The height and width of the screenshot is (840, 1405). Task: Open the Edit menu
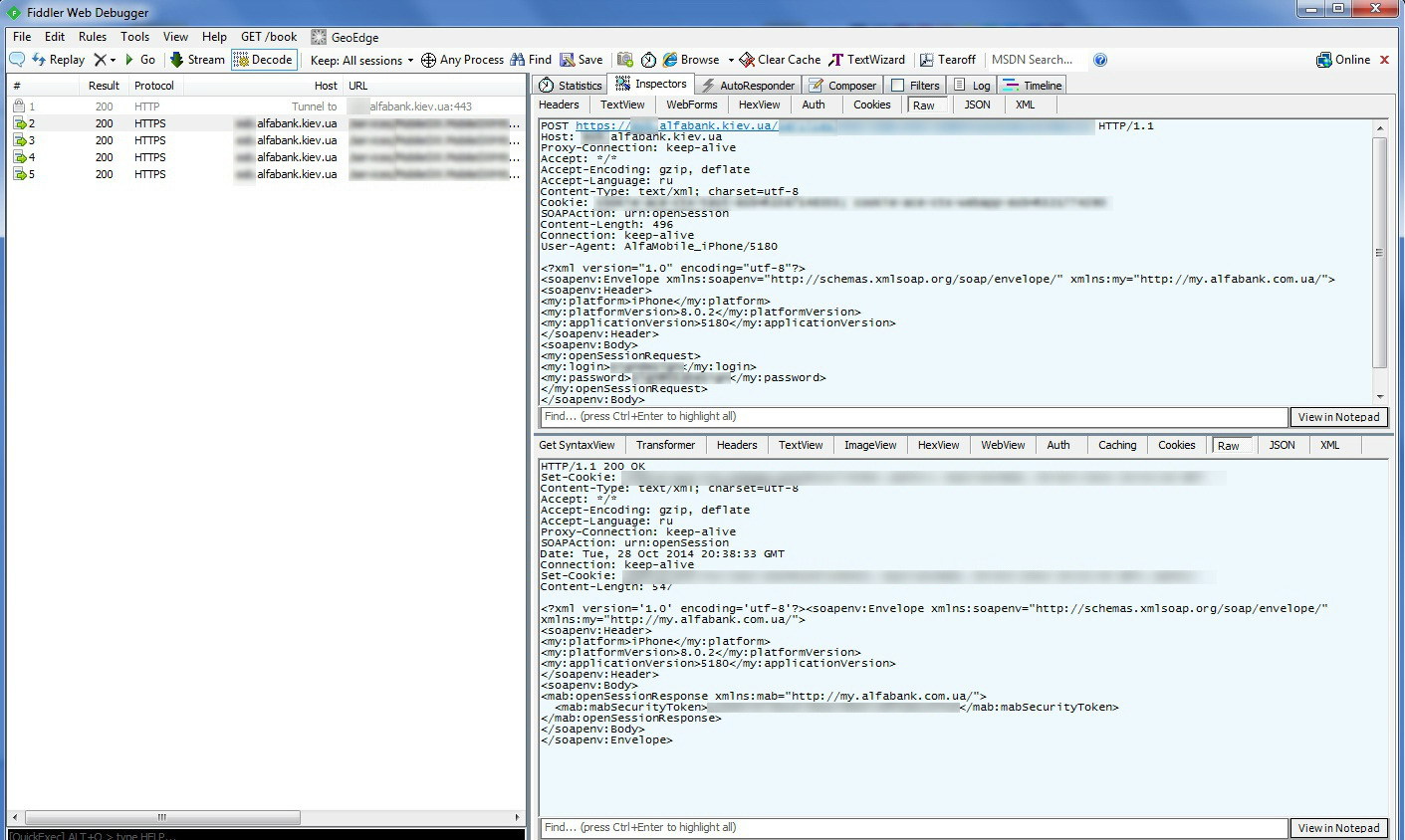point(55,37)
